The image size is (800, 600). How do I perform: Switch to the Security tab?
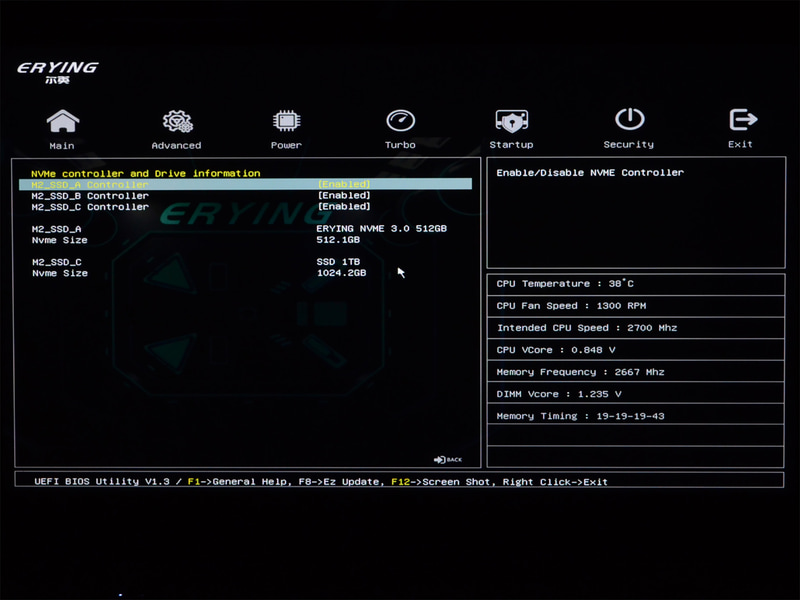629,130
